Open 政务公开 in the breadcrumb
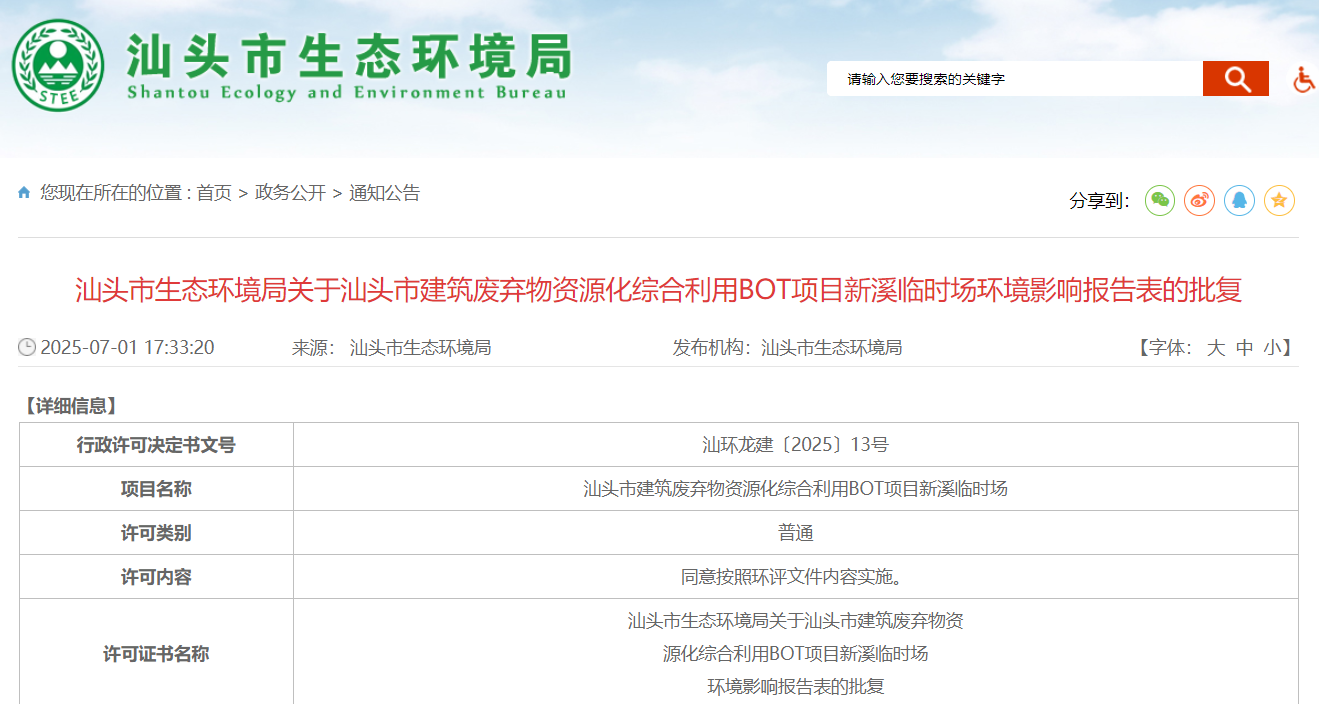 (290, 193)
